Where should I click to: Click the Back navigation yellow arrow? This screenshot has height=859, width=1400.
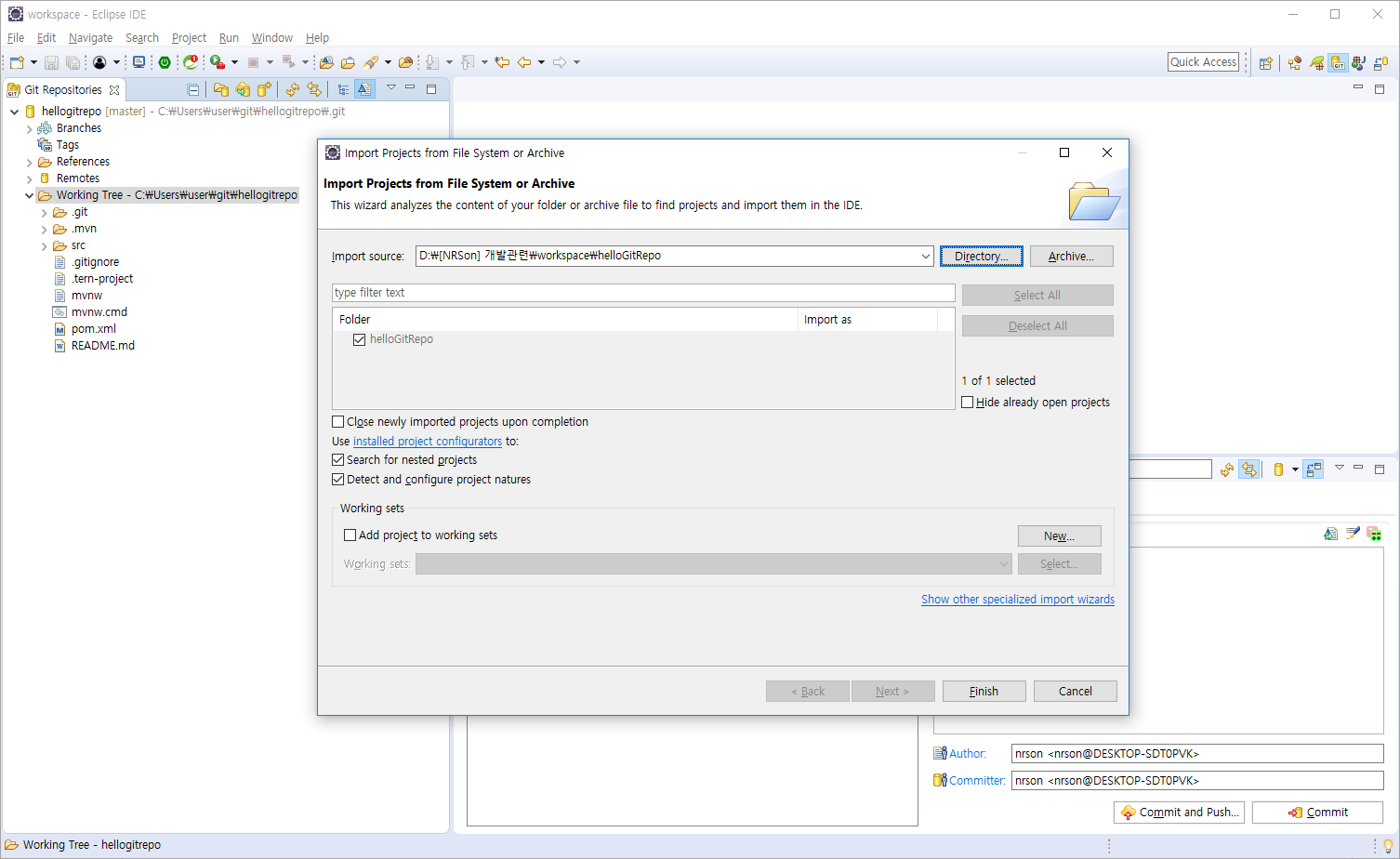pyautogui.click(x=524, y=62)
